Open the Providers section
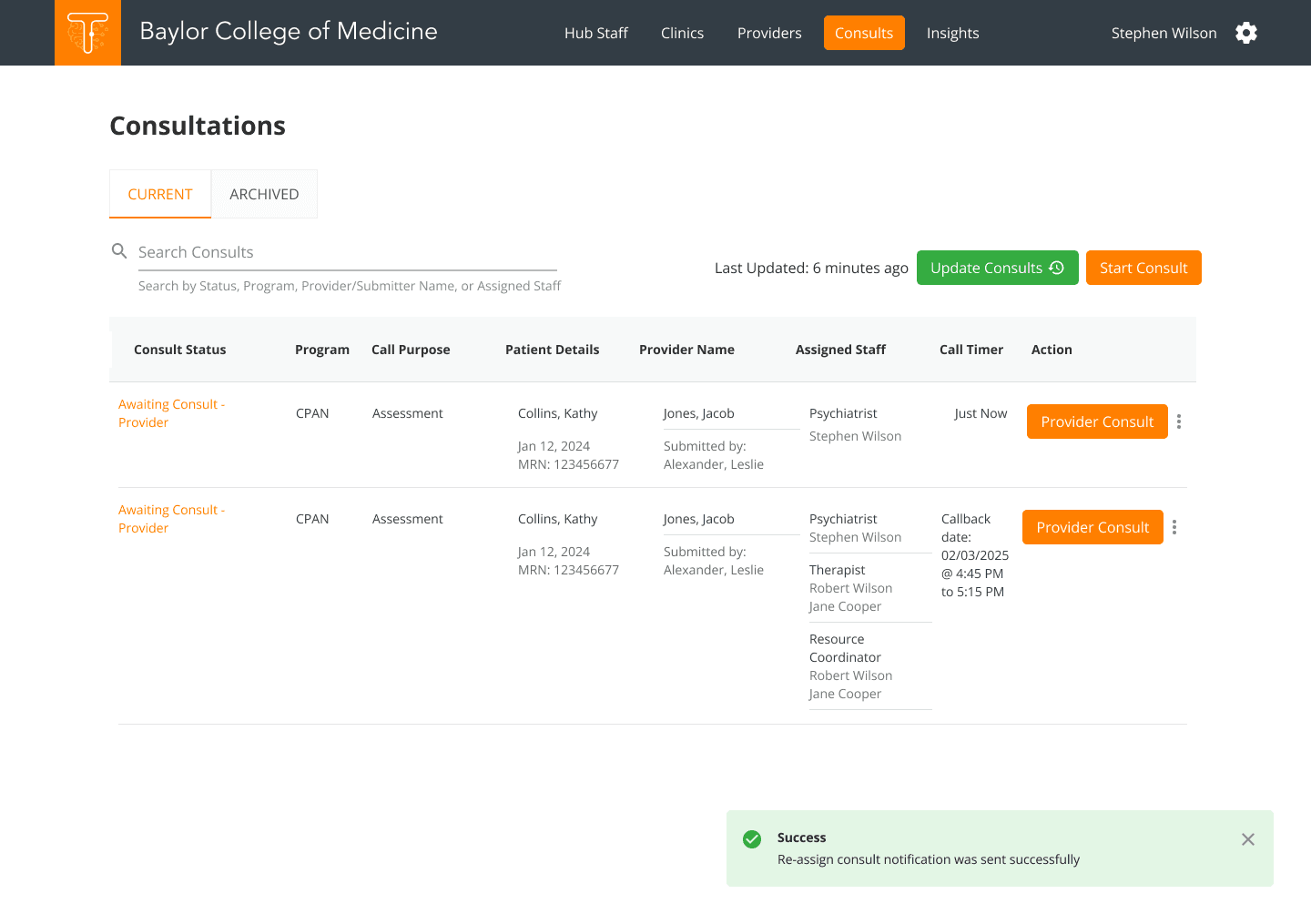 tap(769, 33)
